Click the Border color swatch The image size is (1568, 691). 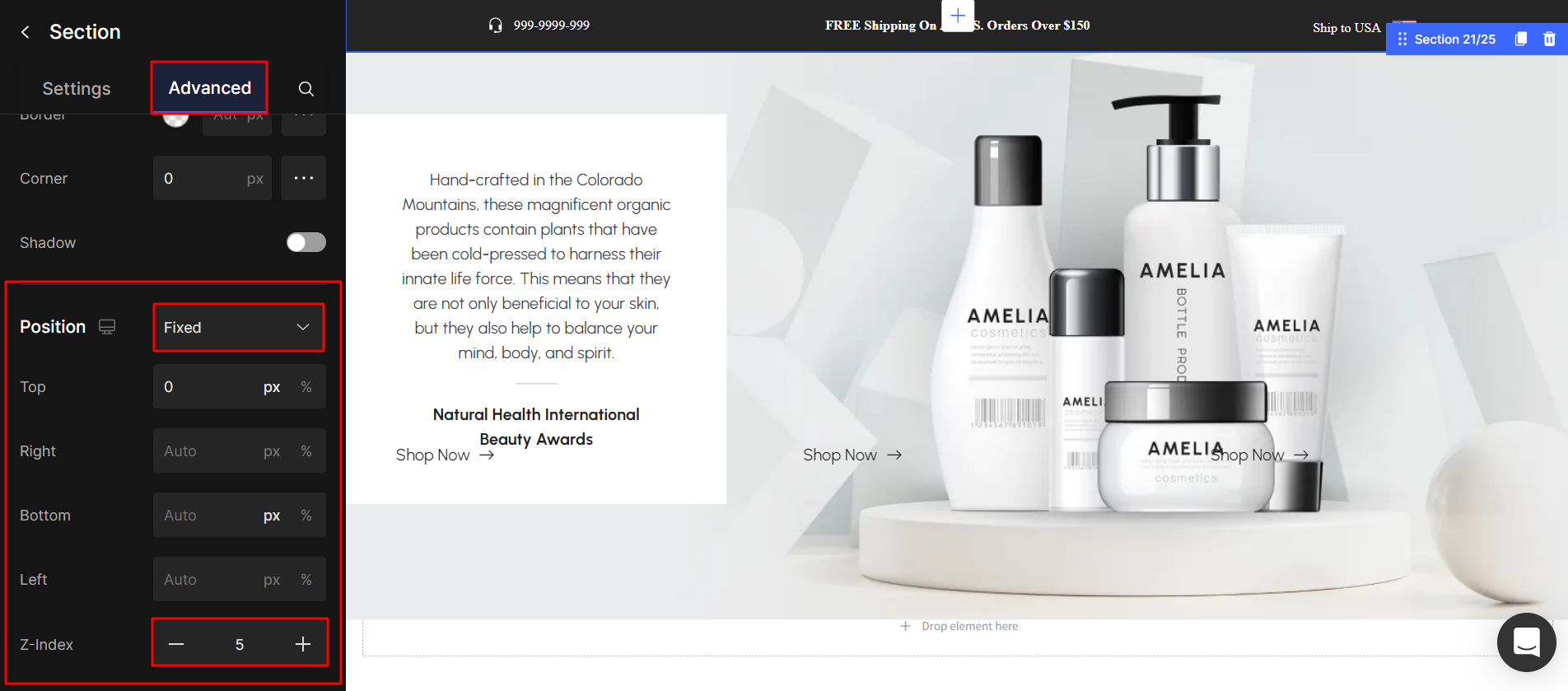coord(175,118)
